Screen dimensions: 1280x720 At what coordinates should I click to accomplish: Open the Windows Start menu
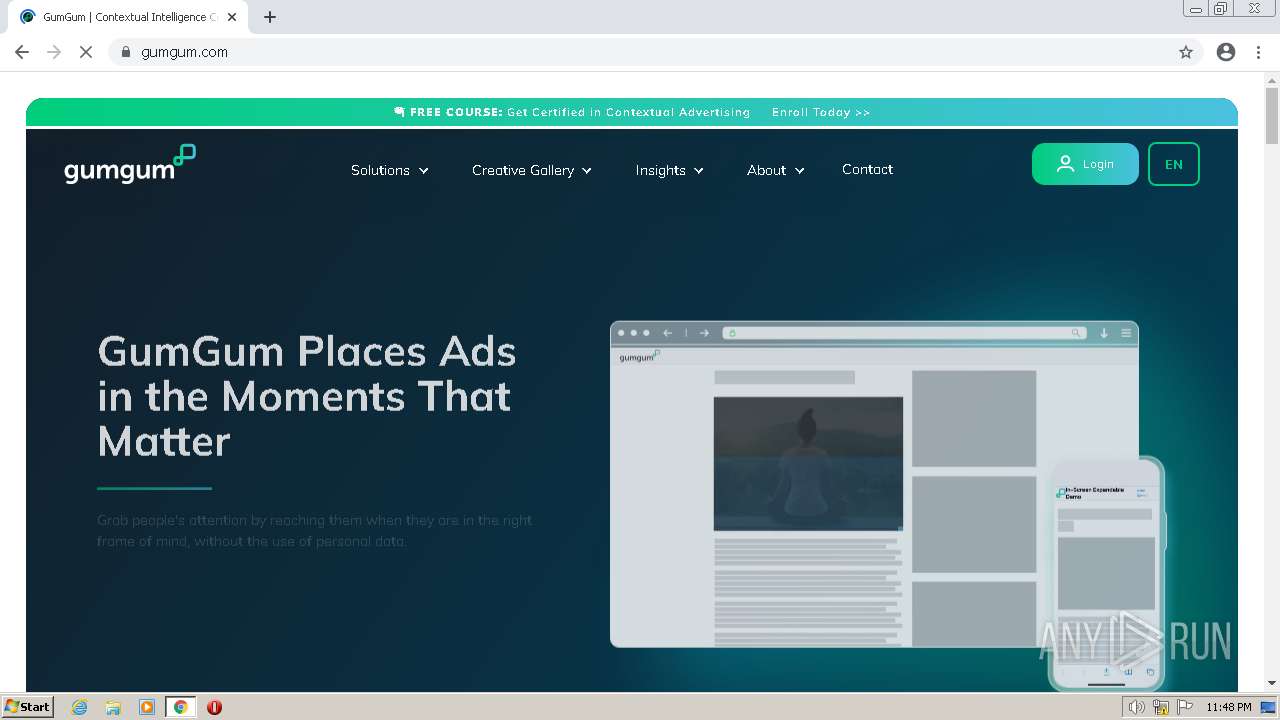pos(28,707)
